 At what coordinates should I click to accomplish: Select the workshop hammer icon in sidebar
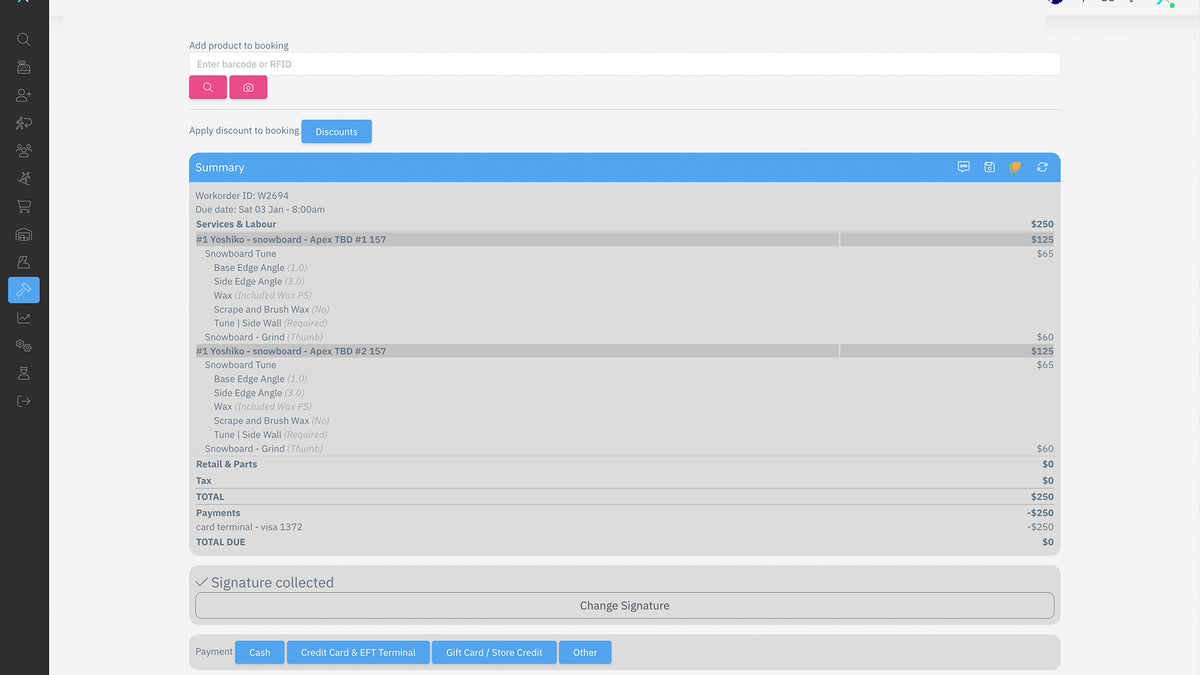(24, 290)
